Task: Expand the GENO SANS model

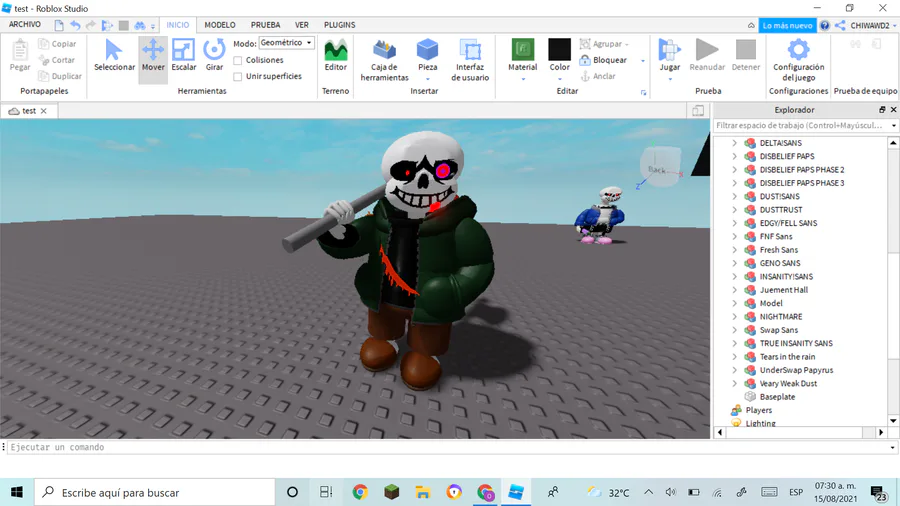Action: (734, 263)
